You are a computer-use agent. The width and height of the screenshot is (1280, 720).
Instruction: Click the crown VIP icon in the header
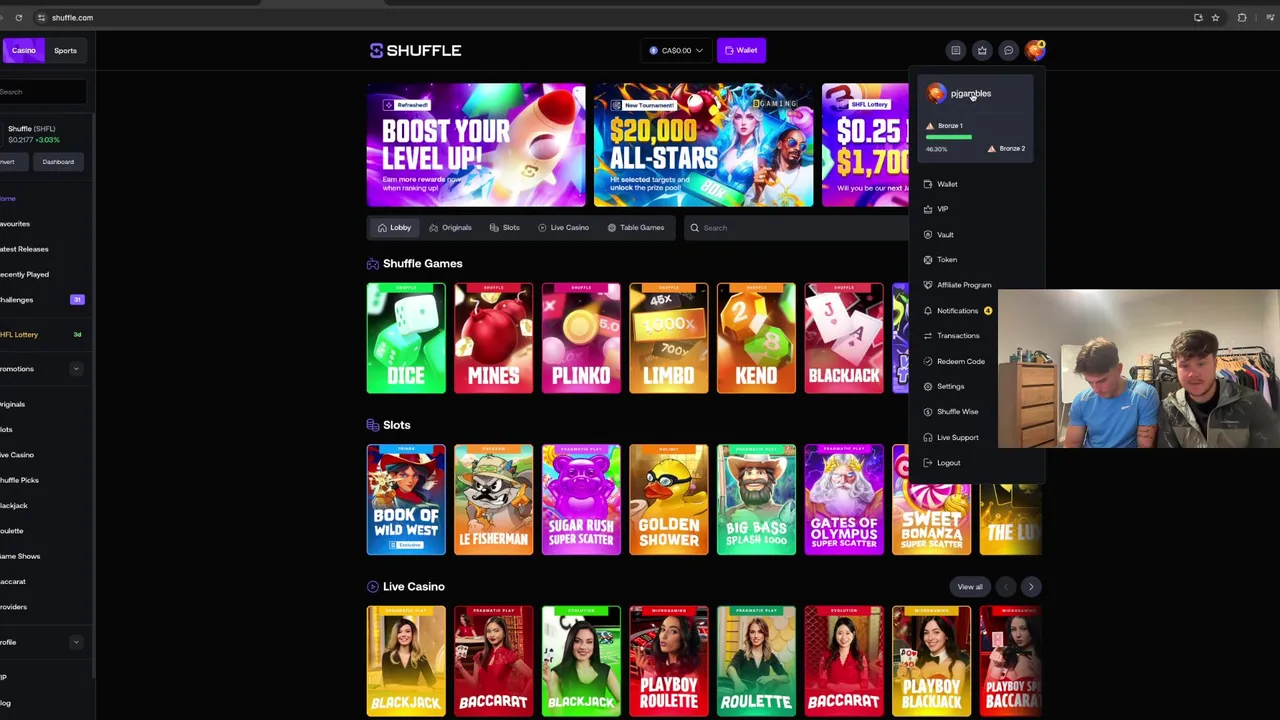[x=982, y=50]
